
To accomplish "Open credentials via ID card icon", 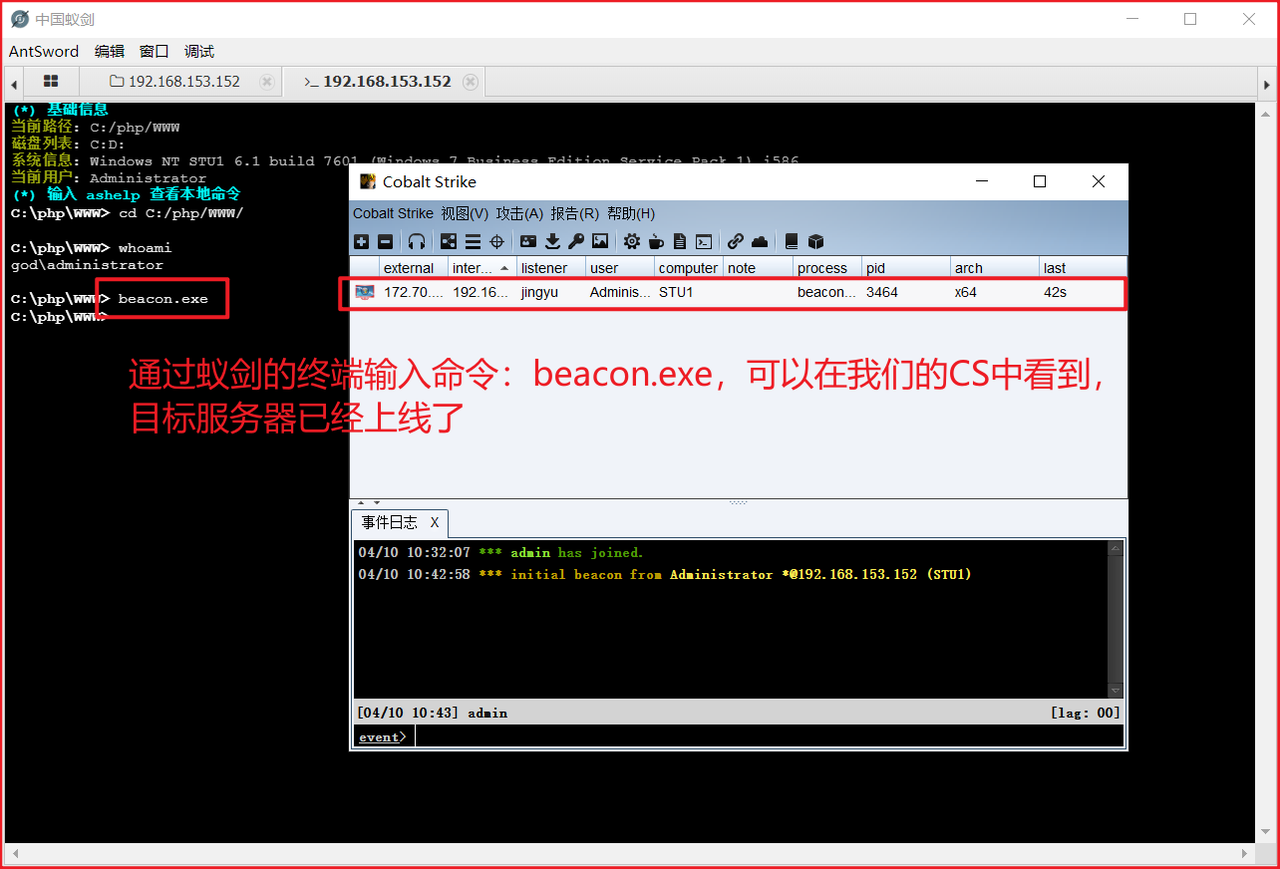I will (528, 241).
